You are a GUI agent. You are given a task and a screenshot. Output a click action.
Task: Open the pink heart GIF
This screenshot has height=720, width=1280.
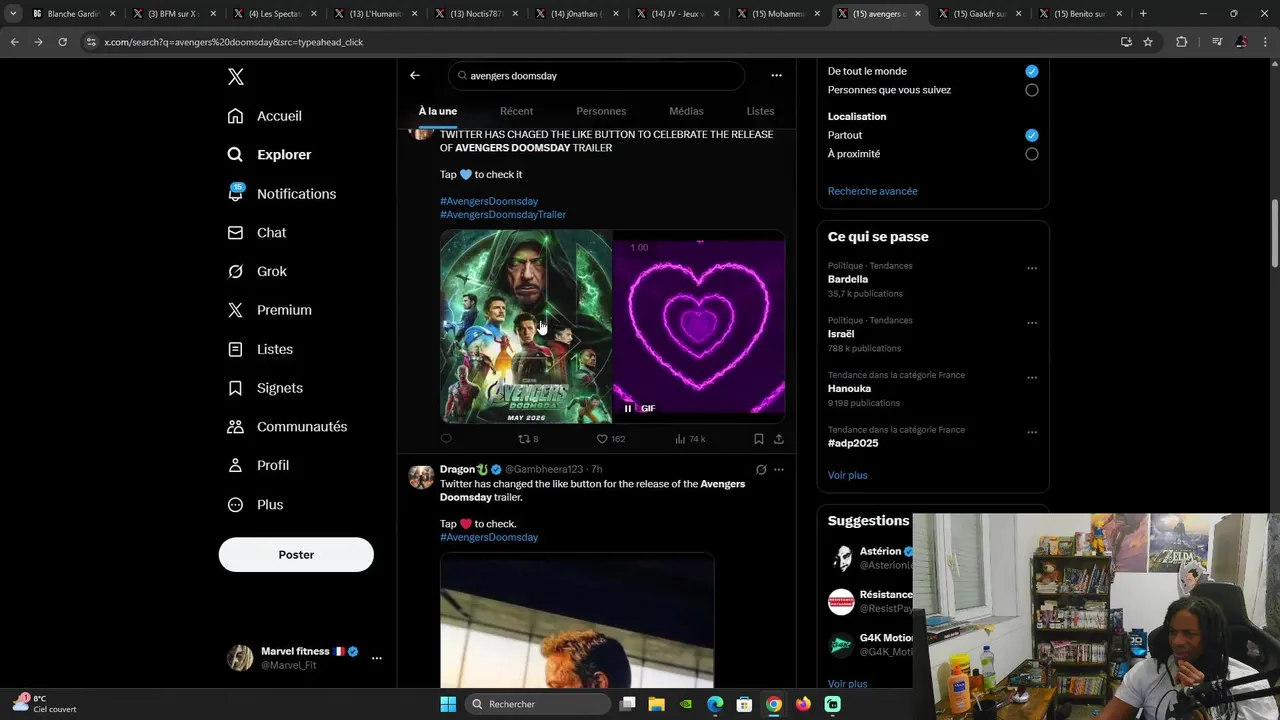[x=699, y=327]
